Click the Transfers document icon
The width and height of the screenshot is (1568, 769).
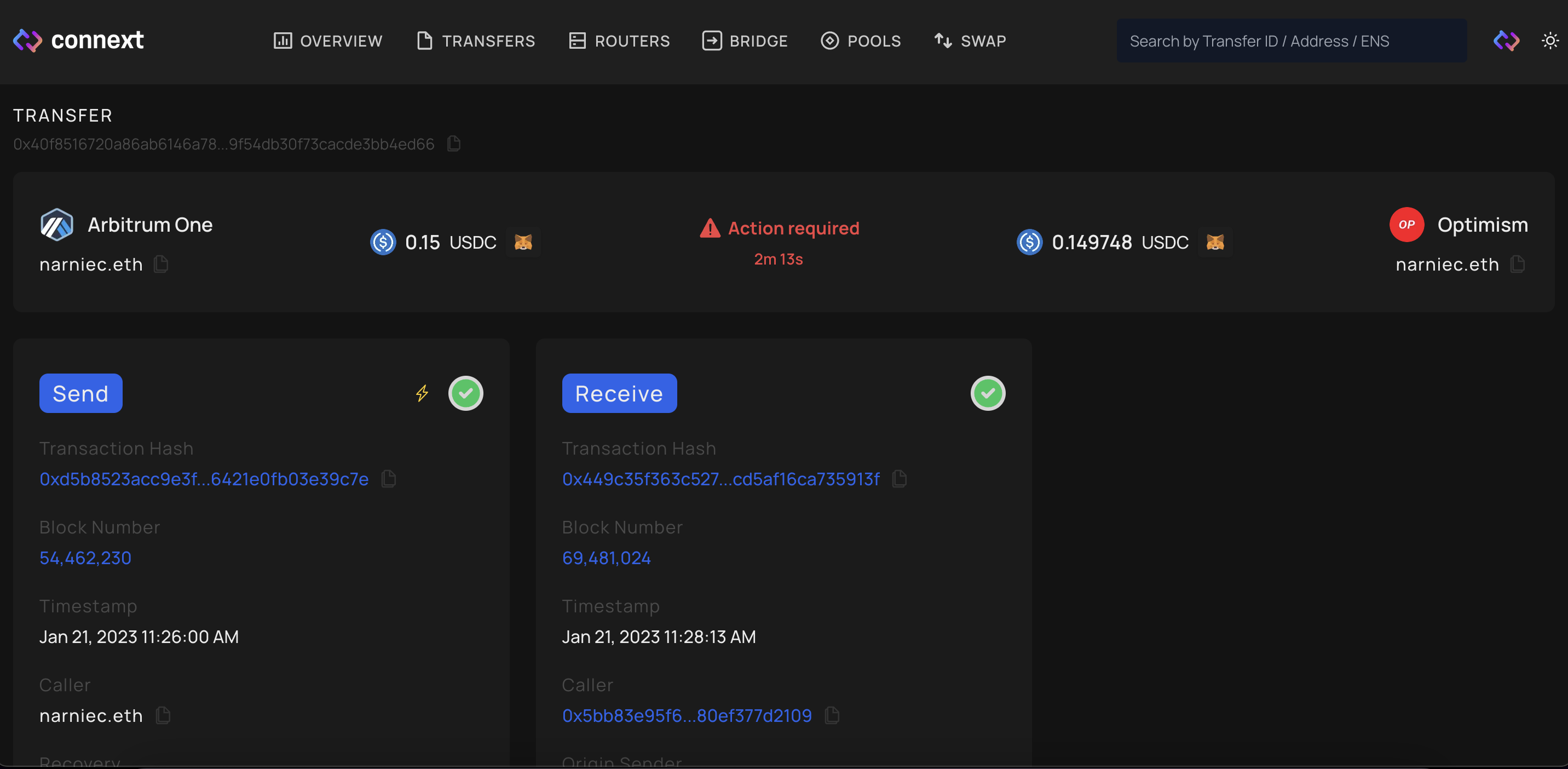pyautogui.click(x=424, y=40)
